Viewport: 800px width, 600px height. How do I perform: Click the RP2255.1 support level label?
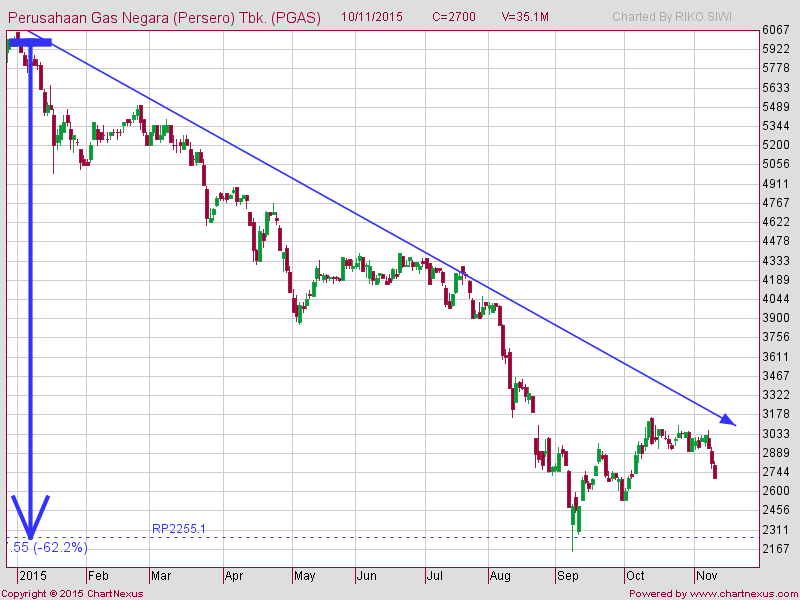pos(179,529)
